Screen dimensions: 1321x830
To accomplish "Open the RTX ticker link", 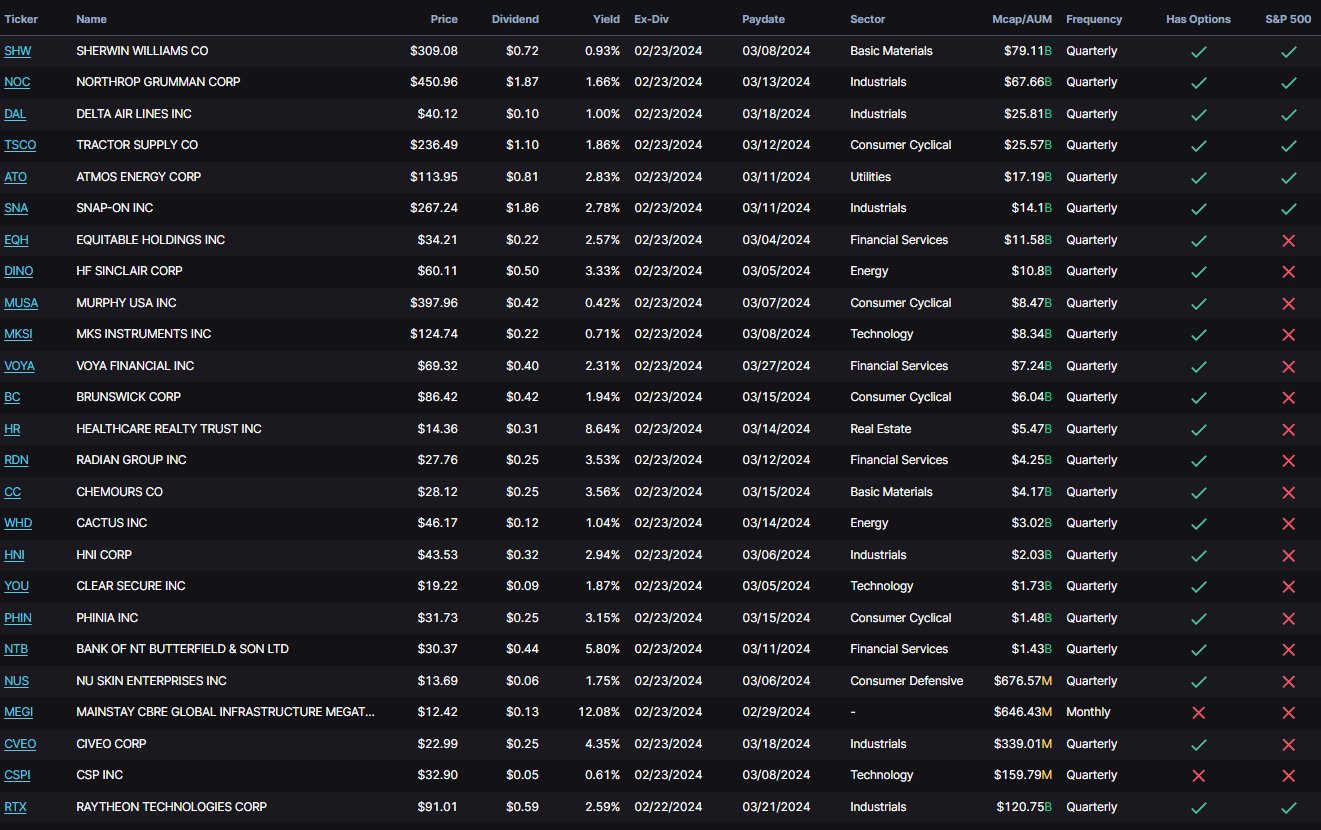I will click(x=15, y=807).
